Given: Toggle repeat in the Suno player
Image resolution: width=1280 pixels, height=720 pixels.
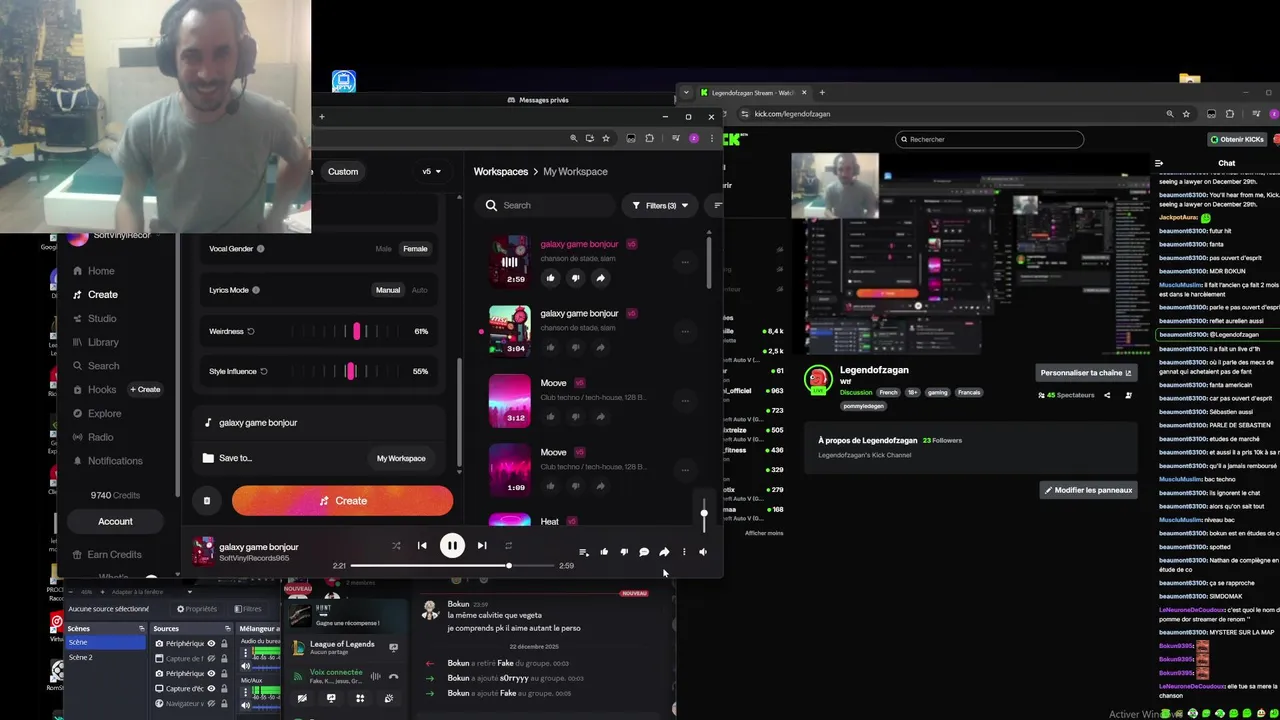Looking at the screenshot, I should 508,546.
